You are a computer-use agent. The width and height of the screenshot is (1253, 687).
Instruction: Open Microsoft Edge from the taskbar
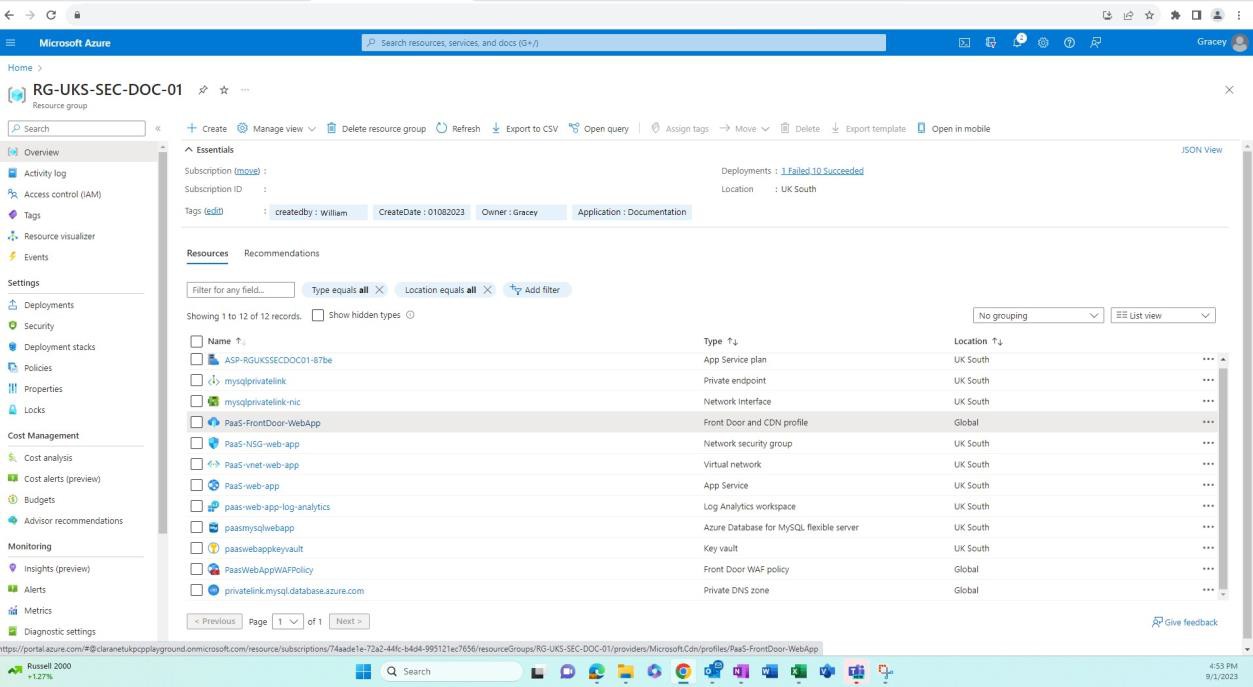596,671
